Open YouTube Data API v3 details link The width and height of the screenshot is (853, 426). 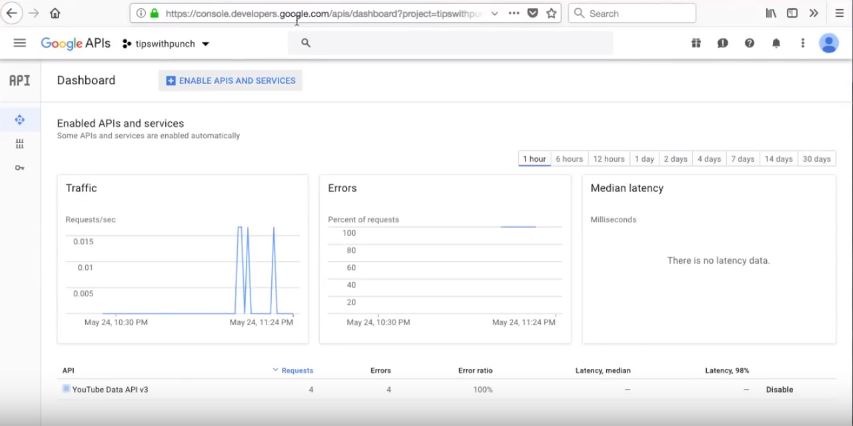pyautogui.click(x=110, y=389)
